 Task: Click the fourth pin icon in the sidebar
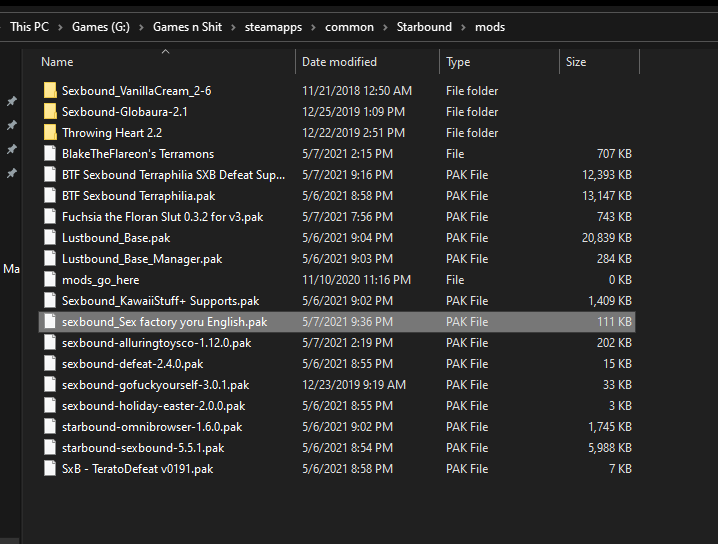12,173
